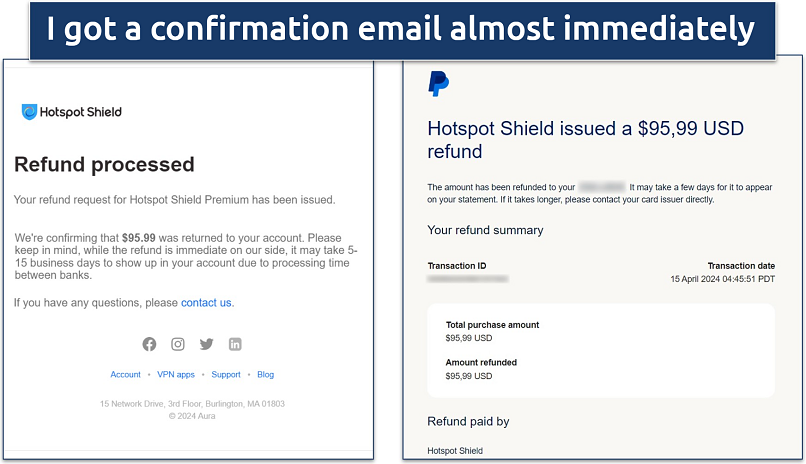Follow the "contact us" link
This screenshot has width=806, height=464.
point(206,302)
